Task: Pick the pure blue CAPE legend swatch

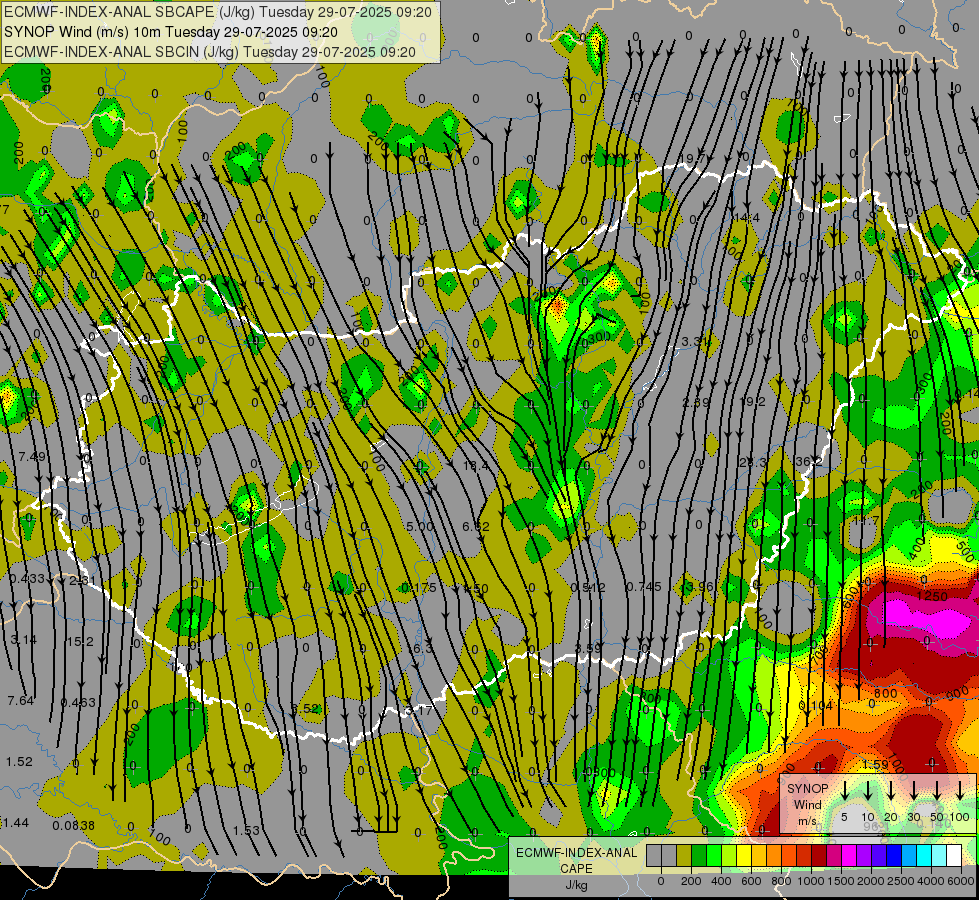Action: click(893, 856)
